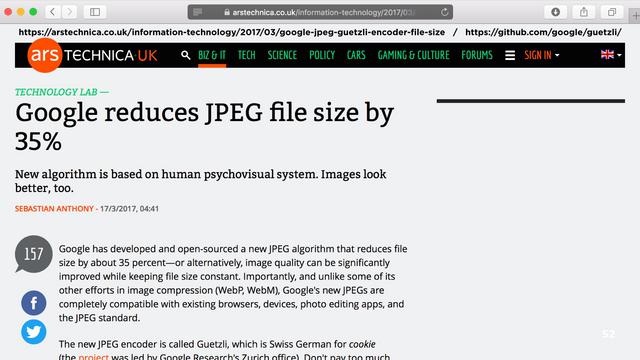Open the Reader view icon in address bar
The width and height of the screenshot is (640, 360).
198,12
